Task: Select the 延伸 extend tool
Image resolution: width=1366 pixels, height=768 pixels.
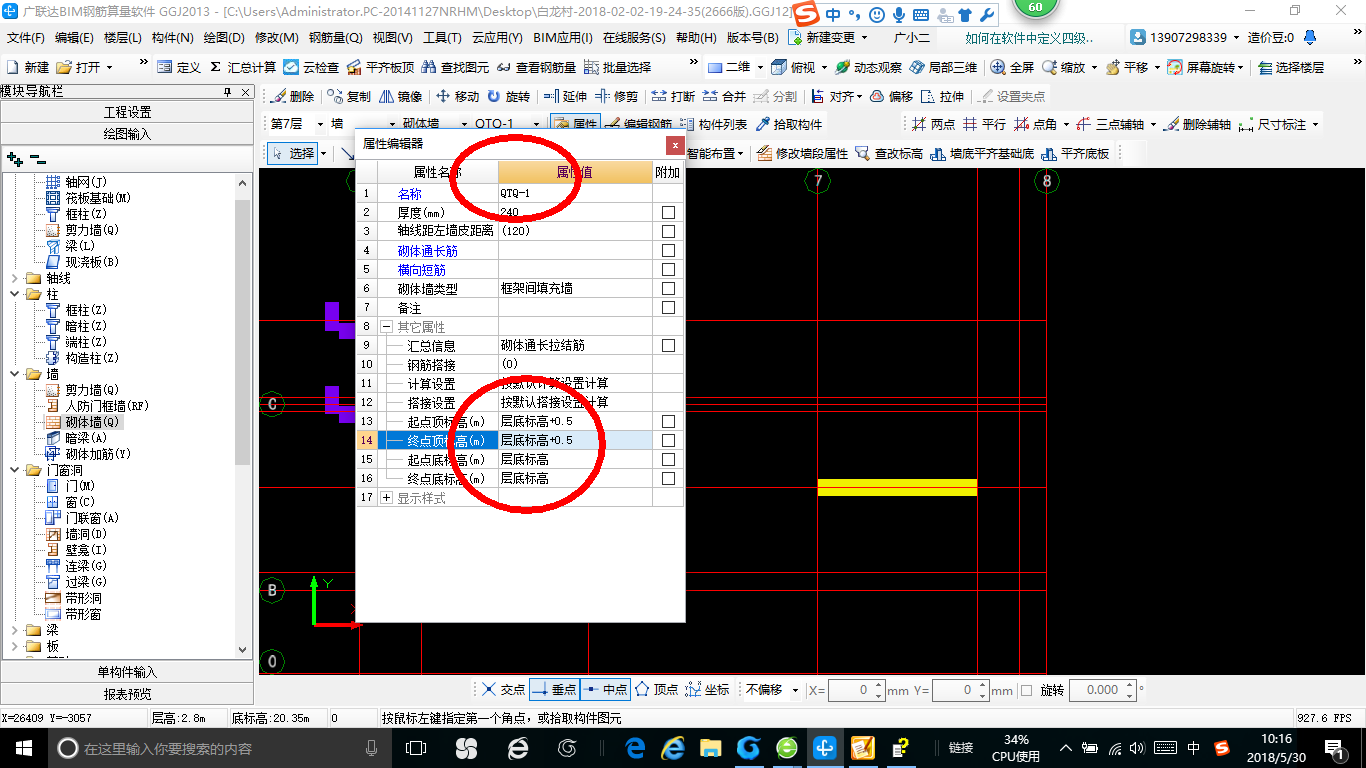Action: 565,96
